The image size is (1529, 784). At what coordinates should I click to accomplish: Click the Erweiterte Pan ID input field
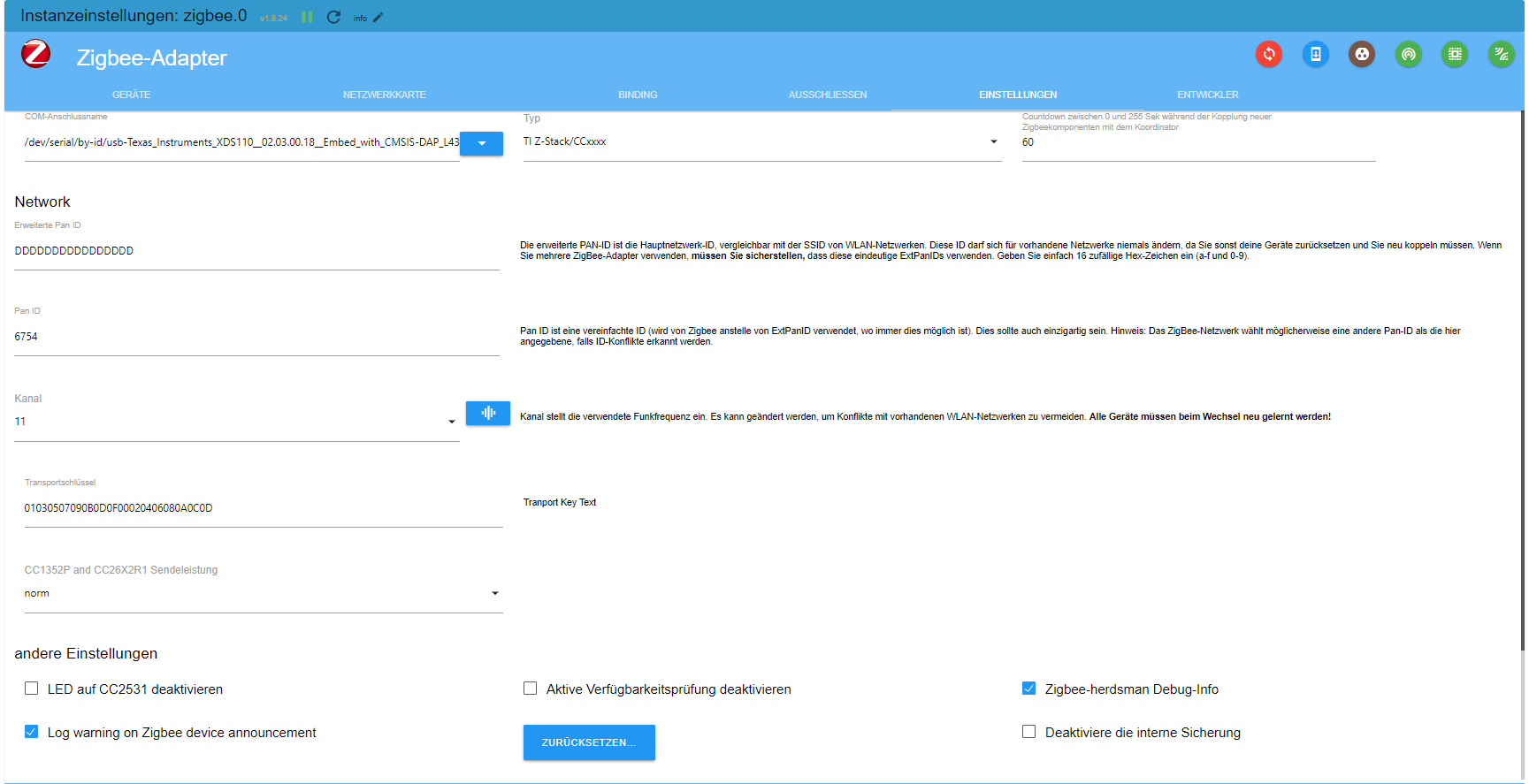[x=256, y=252]
